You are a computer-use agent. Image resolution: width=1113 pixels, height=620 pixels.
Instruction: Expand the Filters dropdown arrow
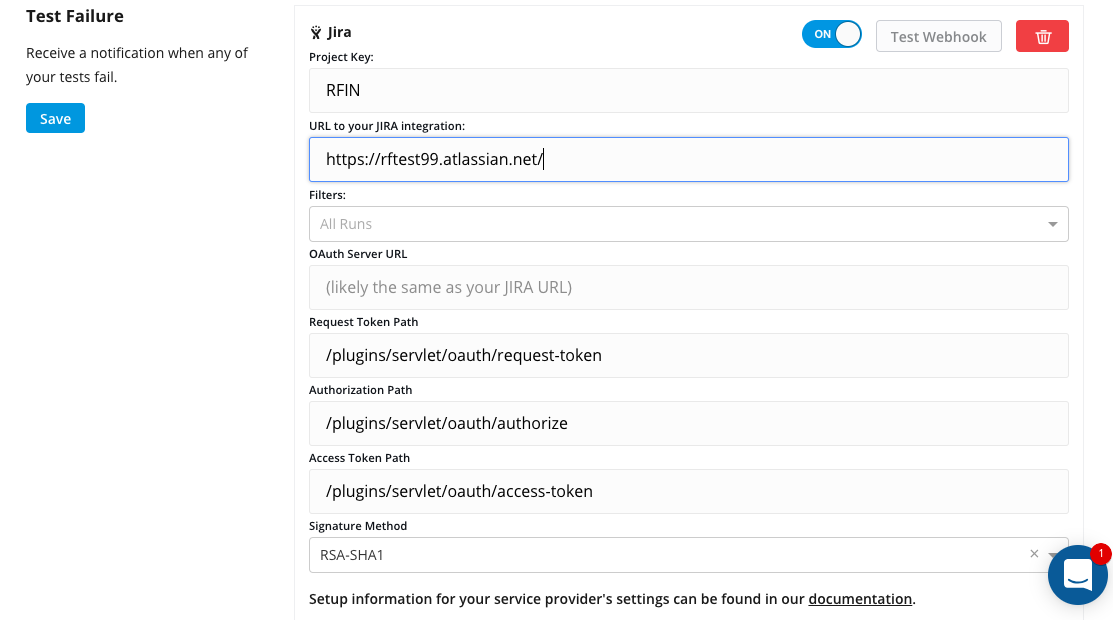[1052, 224]
